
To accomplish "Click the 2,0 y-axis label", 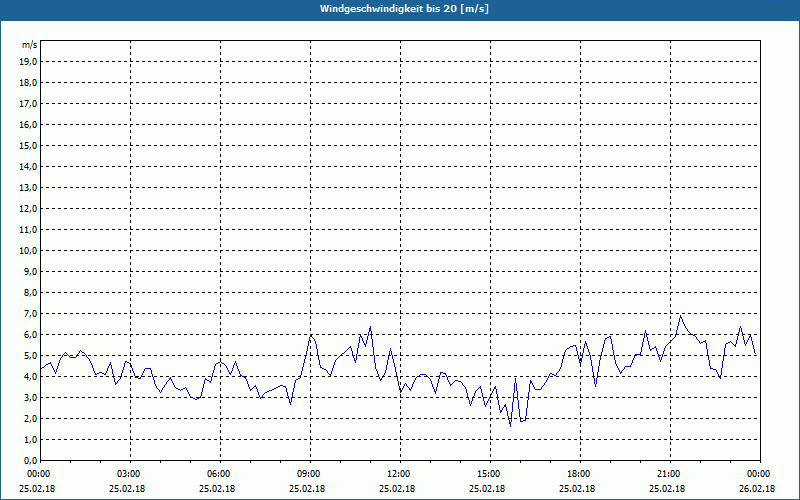I will click(x=30, y=418).
